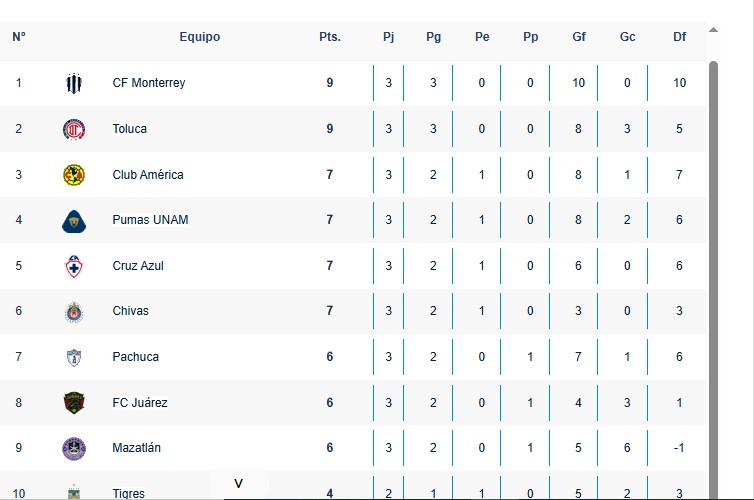The height and width of the screenshot is (500, 754).
Task: Click the vertical scrollbar thumb
Action: [x=713, y=270]
